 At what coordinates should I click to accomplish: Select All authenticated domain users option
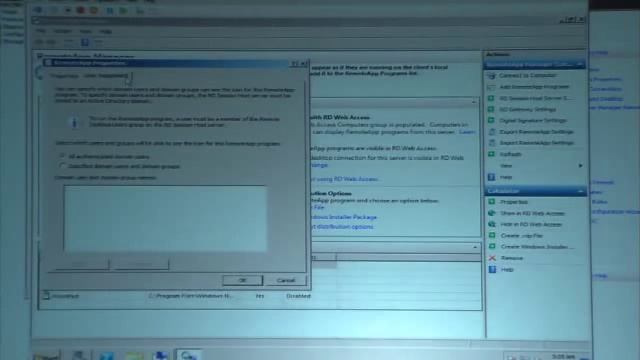[x=62, y=156]
